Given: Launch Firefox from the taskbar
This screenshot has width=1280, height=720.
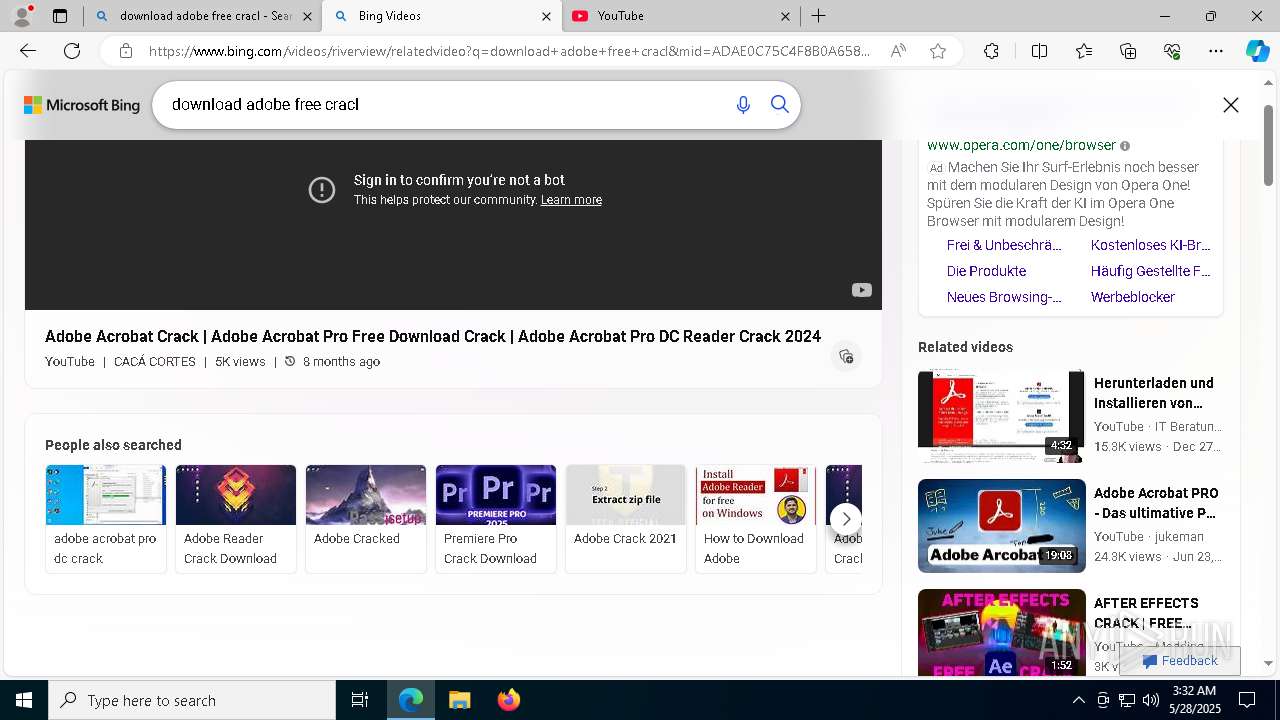Looking at the screenshot, I should pyautogui.click(x=509, y=700).
